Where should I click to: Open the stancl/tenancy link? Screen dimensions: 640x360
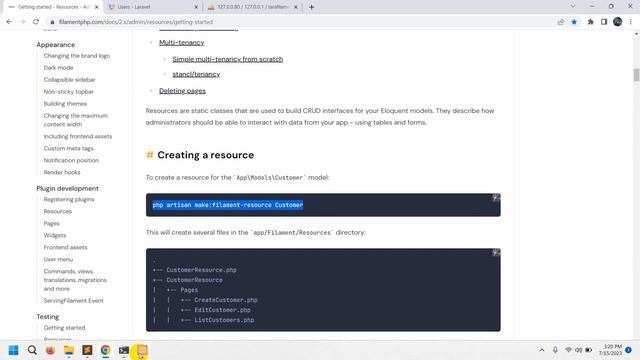pos(196,74)
